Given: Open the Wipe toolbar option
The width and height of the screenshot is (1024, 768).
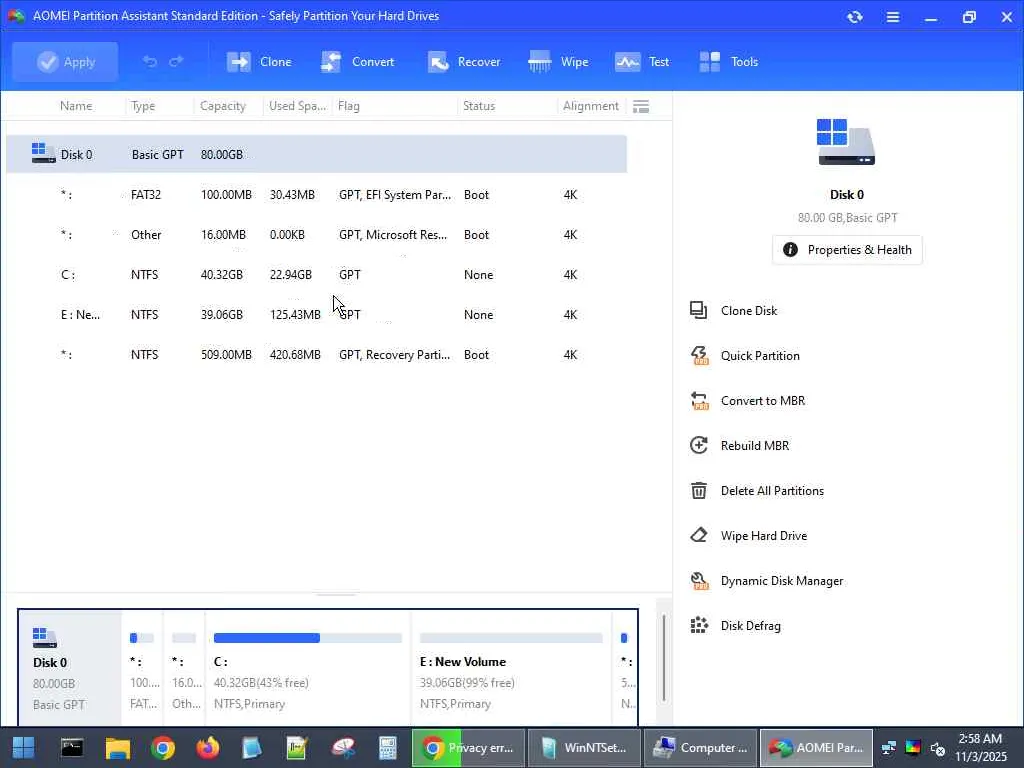Looking at the screenshot, I should point(558,62).
